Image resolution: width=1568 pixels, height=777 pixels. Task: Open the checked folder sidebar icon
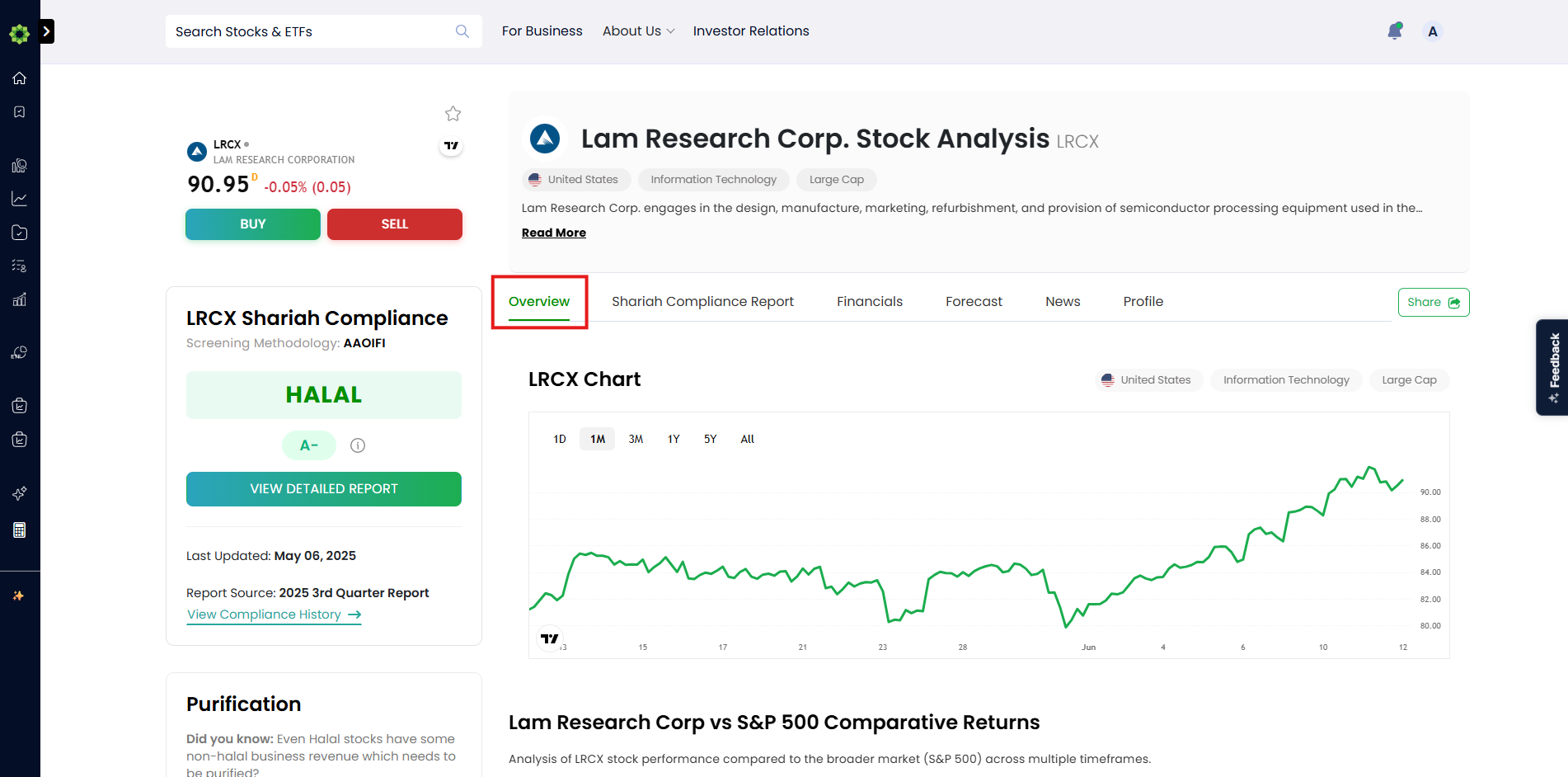tap(20, 233)
